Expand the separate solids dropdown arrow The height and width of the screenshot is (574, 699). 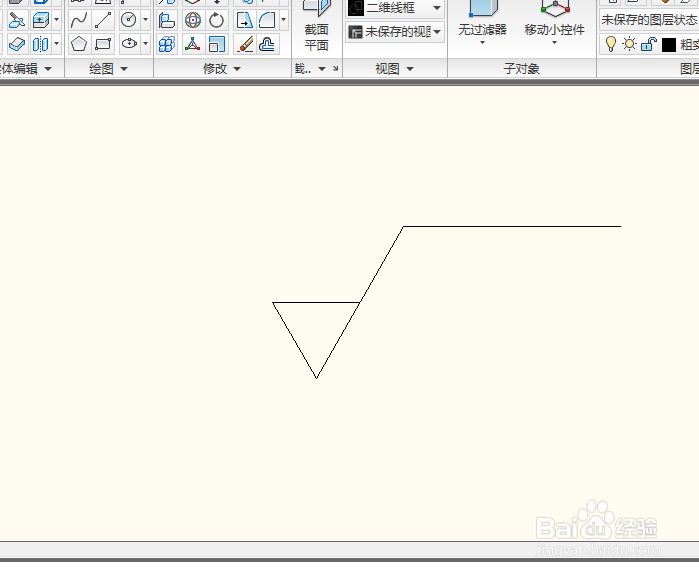[57, 44]
